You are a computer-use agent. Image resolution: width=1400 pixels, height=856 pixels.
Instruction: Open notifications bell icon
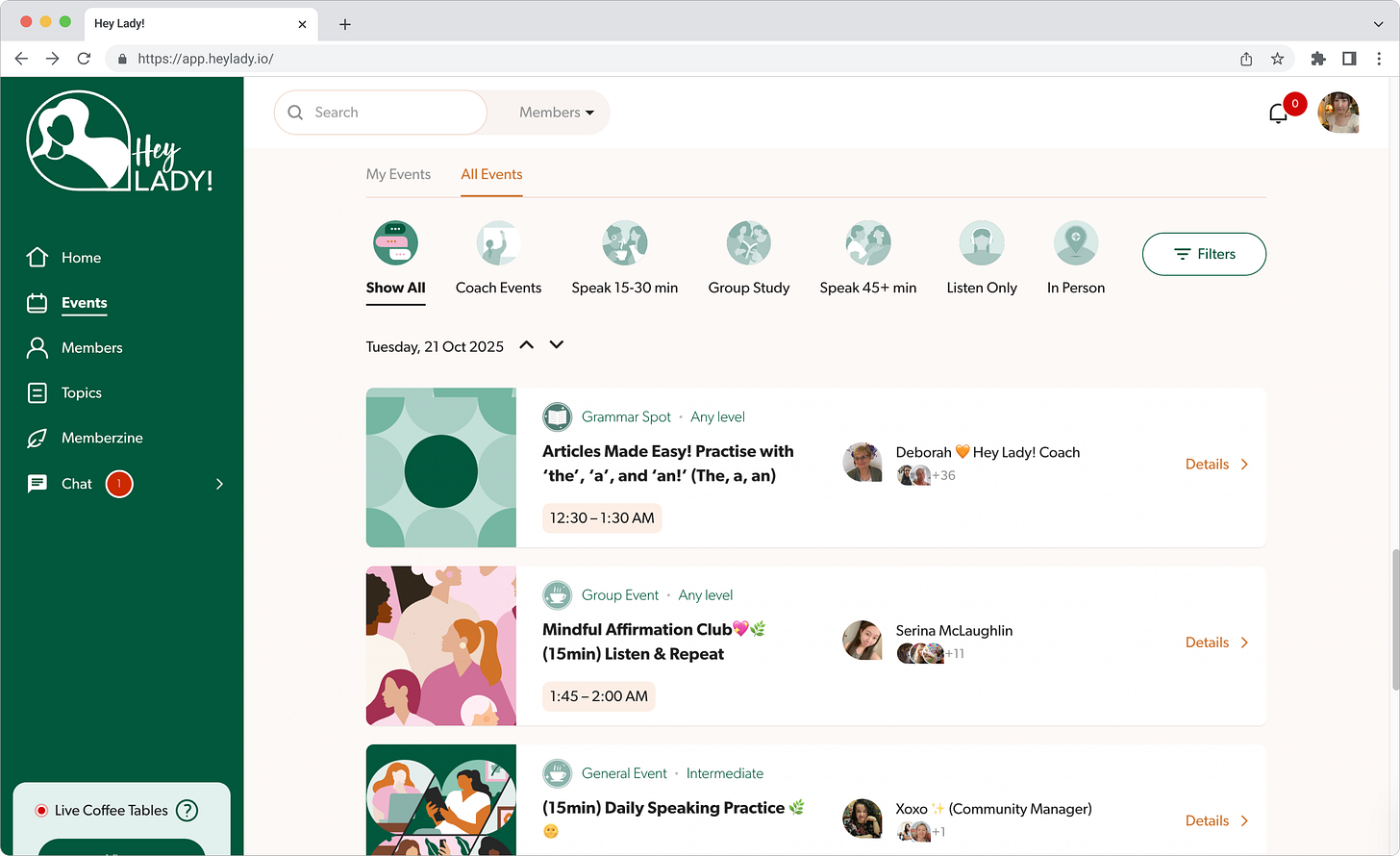pos(1278,113)
